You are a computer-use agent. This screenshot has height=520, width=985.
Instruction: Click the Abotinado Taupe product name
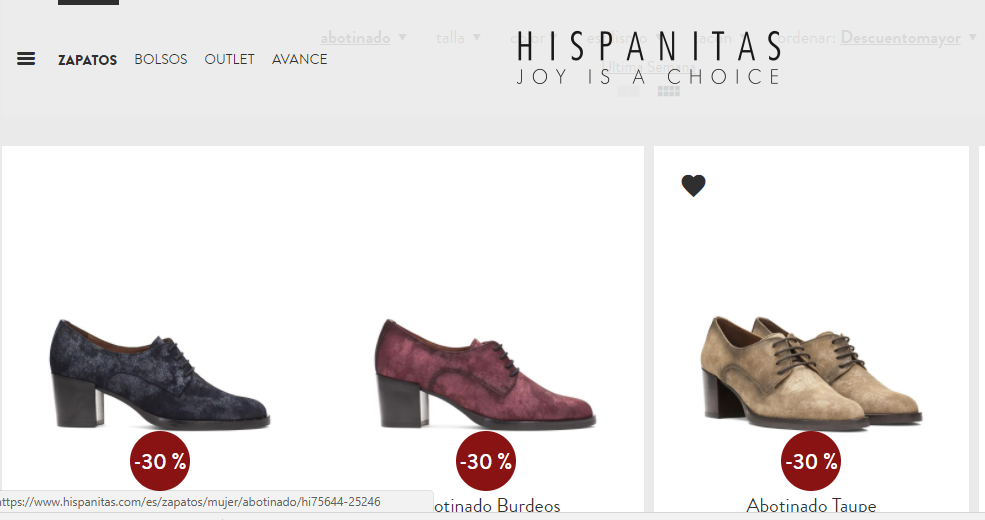pos(811,506)
